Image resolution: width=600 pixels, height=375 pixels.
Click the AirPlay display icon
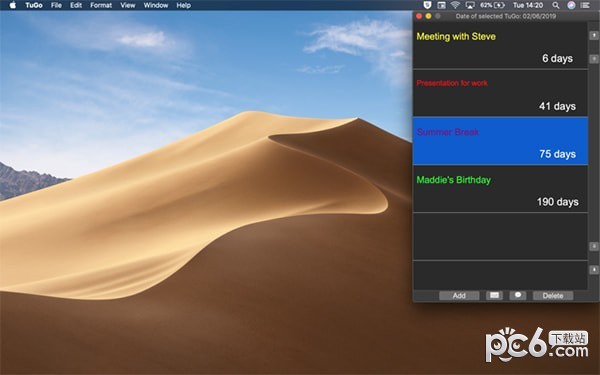point(470,5)
